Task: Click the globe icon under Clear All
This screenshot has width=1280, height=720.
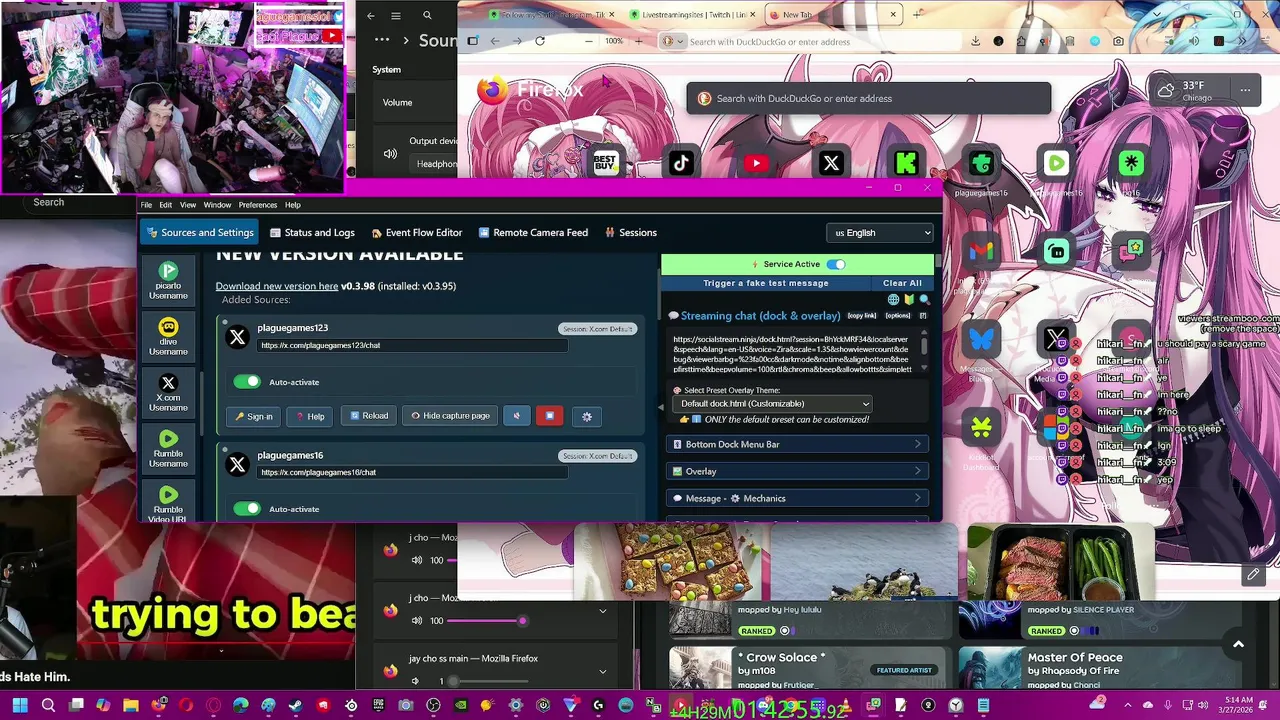Action: (894, 299)
